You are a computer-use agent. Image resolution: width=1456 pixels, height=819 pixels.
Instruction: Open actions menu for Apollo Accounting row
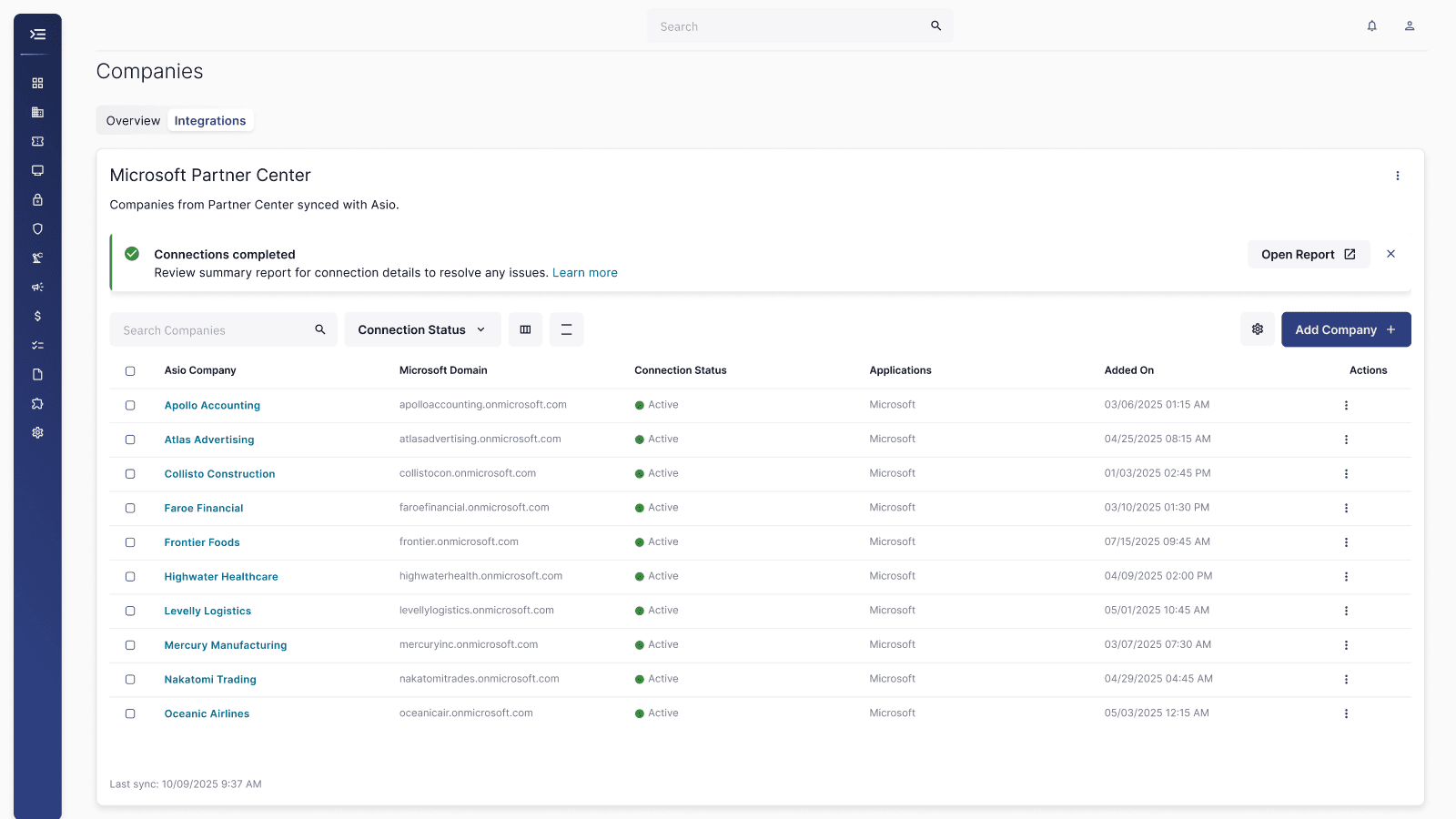1346,405
